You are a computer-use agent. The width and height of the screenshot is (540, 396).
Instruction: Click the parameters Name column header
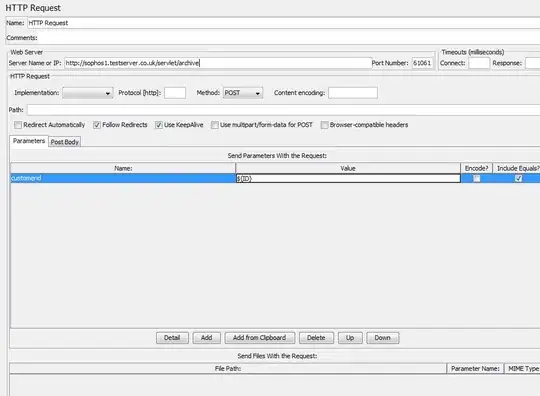[x=123, y=168]
